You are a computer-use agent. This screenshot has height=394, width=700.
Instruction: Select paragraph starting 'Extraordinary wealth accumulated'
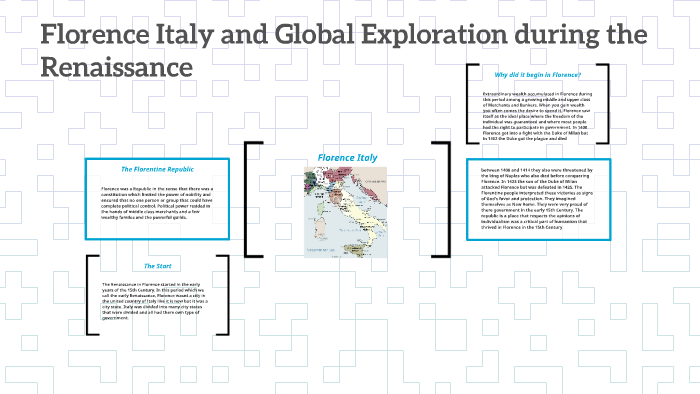538,116
